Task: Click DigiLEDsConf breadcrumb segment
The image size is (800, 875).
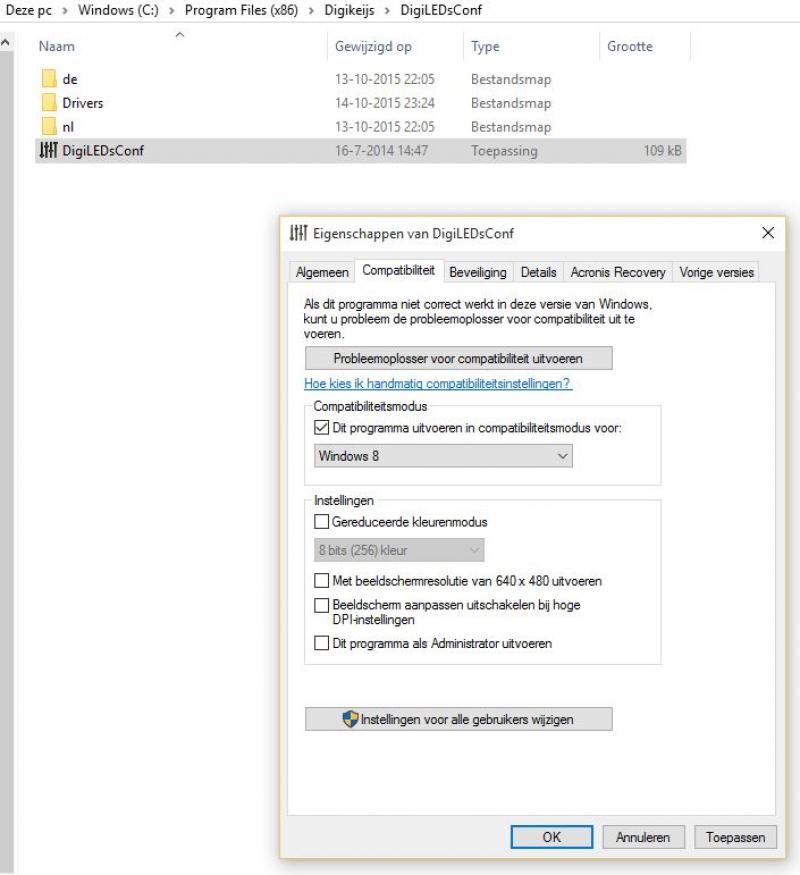Action: (441, 10)
